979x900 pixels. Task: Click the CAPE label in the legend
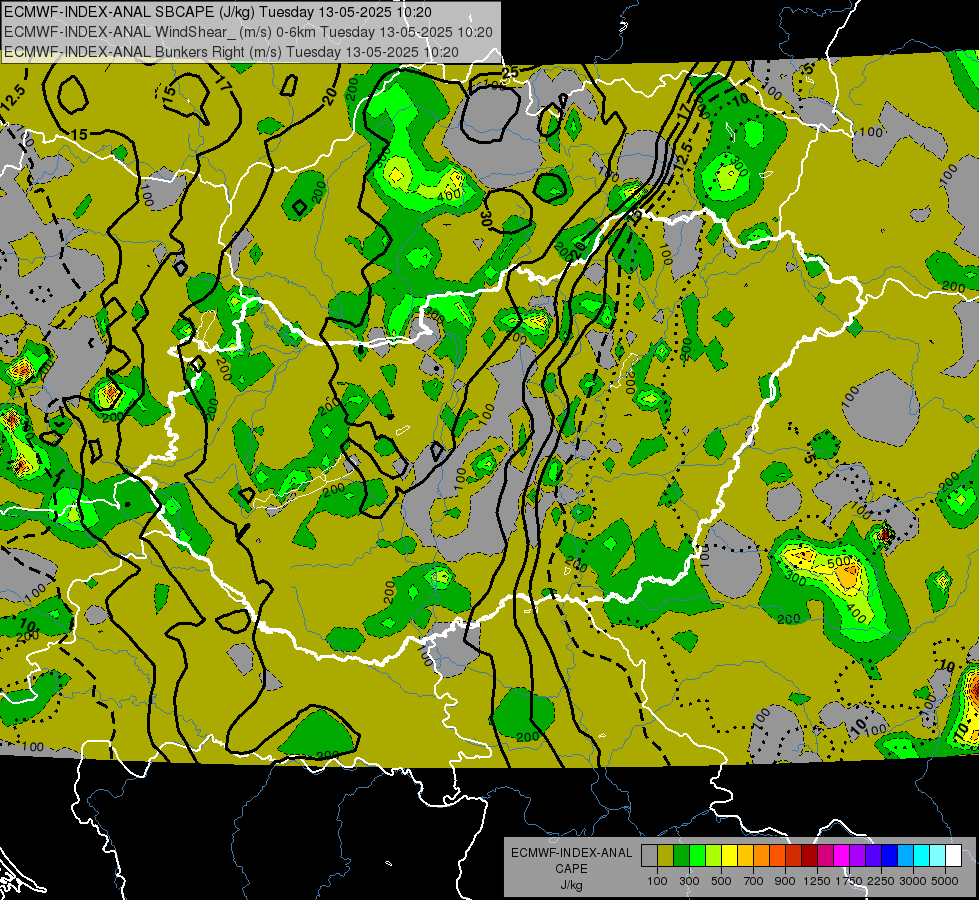[x=572, y=868]
